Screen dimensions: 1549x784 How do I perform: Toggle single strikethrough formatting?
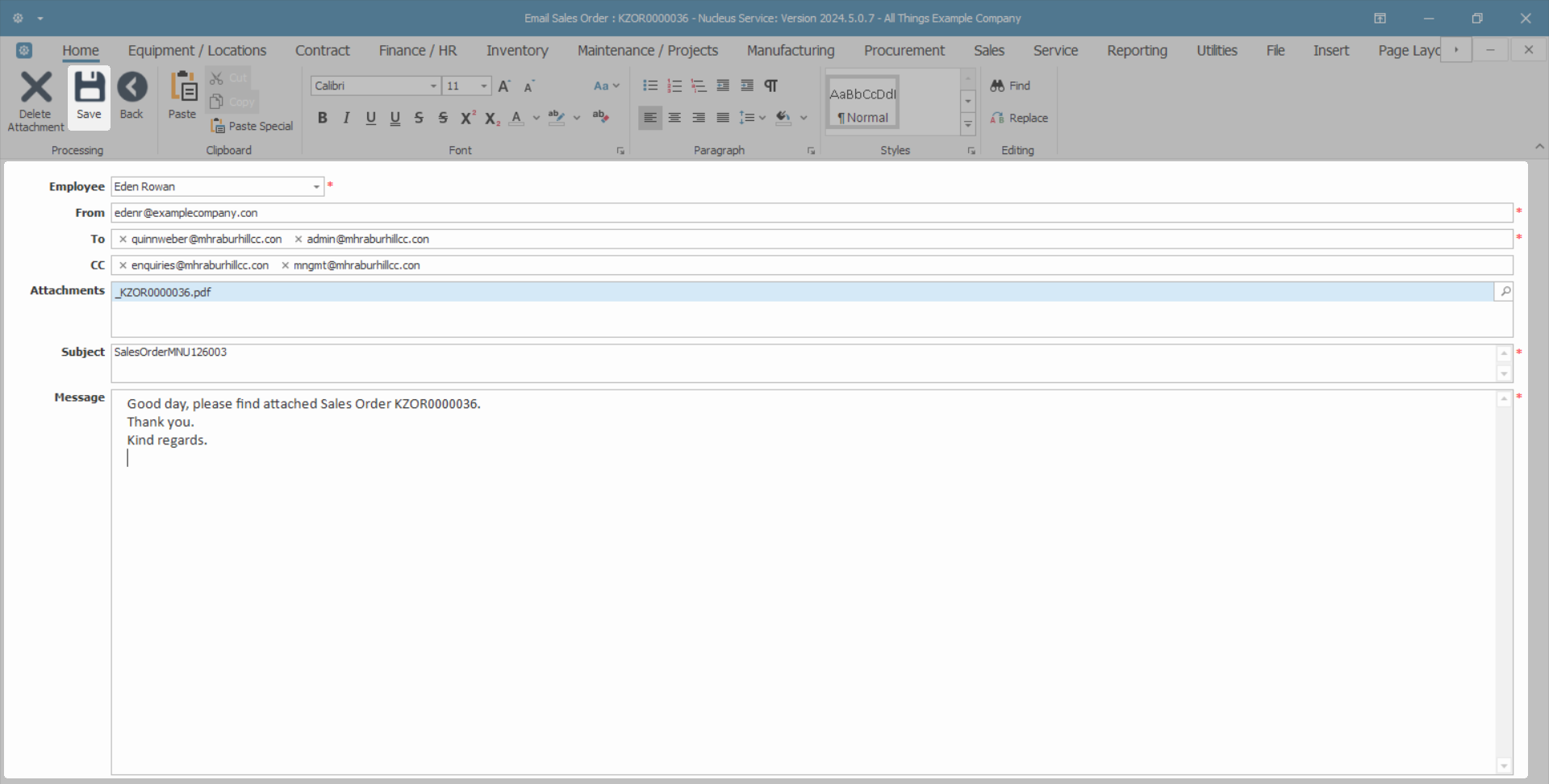419,118
